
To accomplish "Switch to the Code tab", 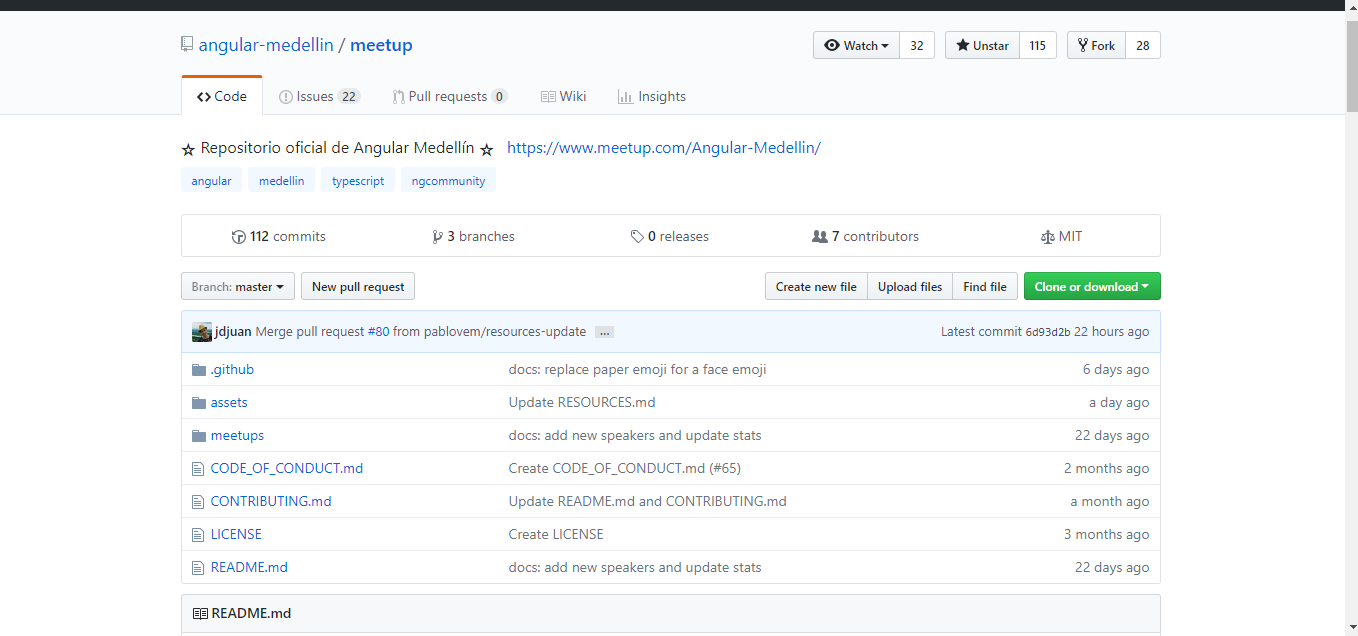I will pos(222,96).
